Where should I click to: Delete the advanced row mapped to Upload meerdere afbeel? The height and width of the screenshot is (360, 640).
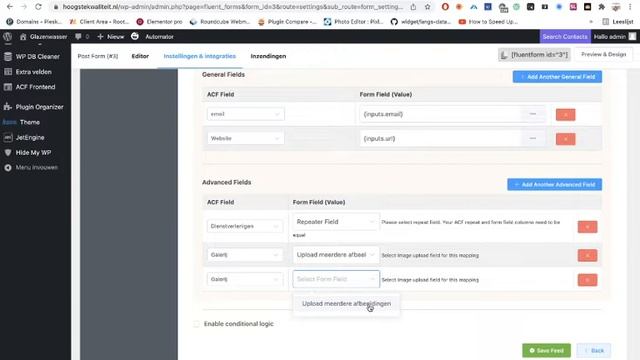(587, 256)
